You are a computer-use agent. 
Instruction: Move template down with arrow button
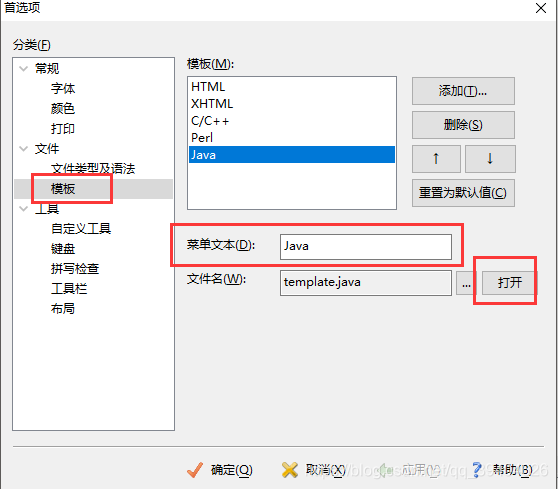click(490, 159)
